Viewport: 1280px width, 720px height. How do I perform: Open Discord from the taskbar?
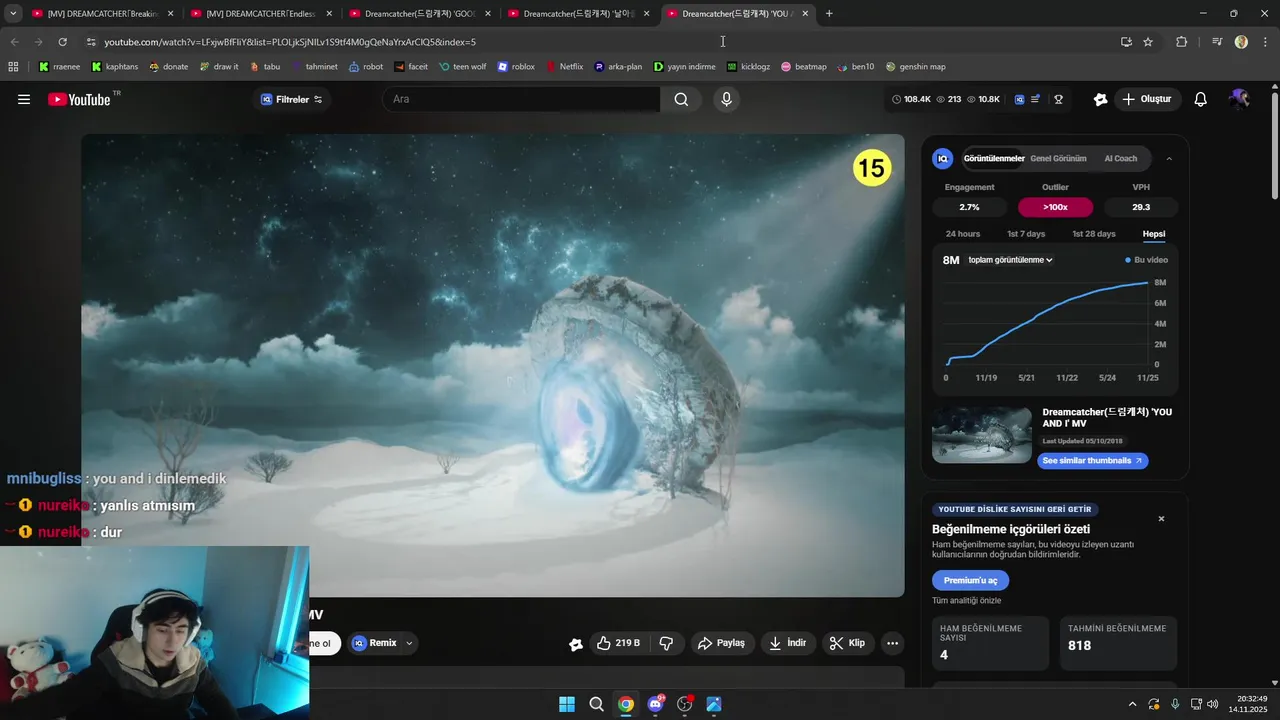coord(655,704)
